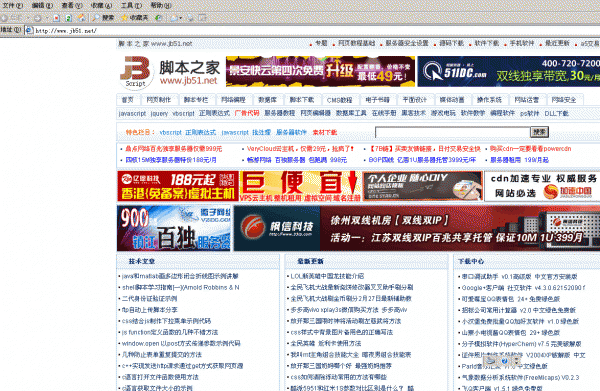Open article LOL新英雄中国龙技能介绍
The height and width of the screenshot is (391, 600).
327,276
